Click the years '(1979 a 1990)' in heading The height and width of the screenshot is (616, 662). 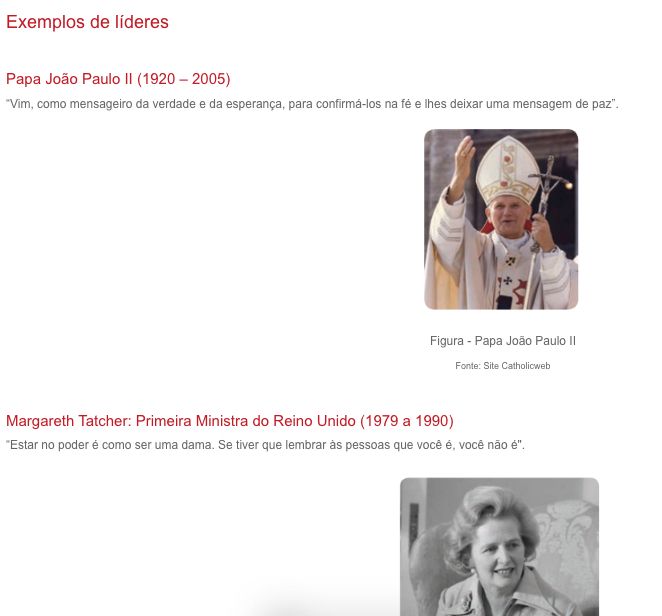(407, 421)
